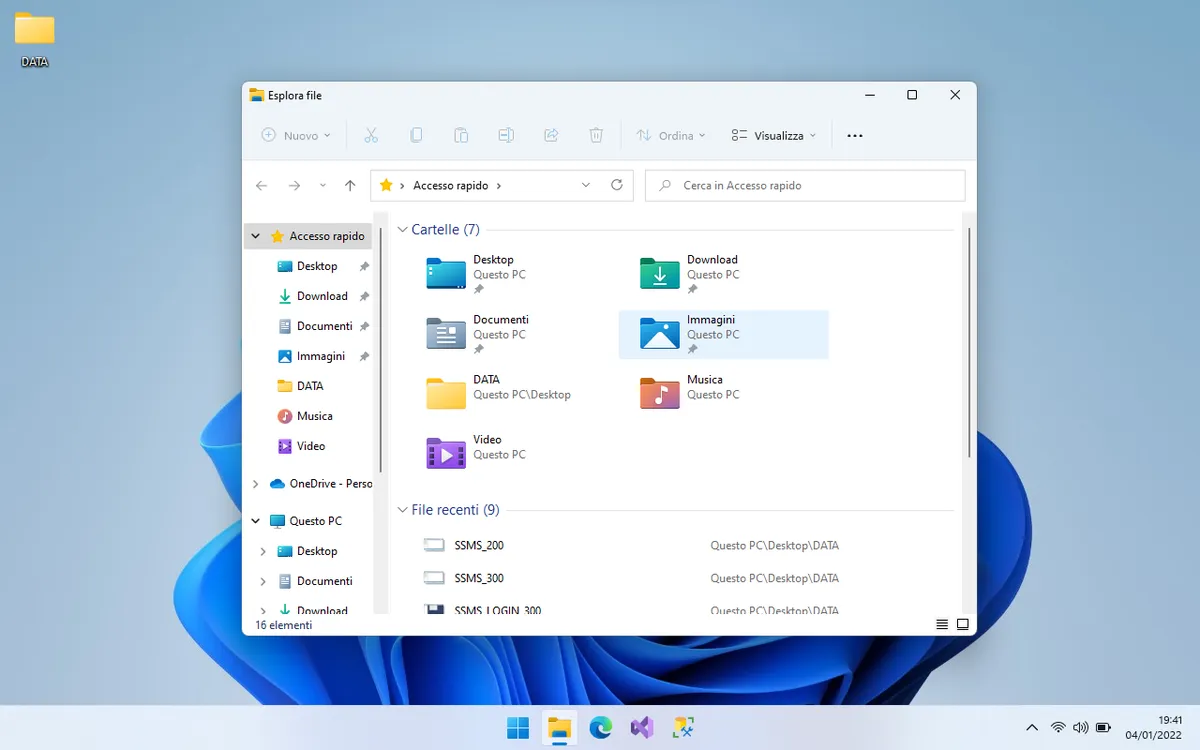Click the battery tray icon
This screenshot has height=750, width=1200.
pos(1103,727)
